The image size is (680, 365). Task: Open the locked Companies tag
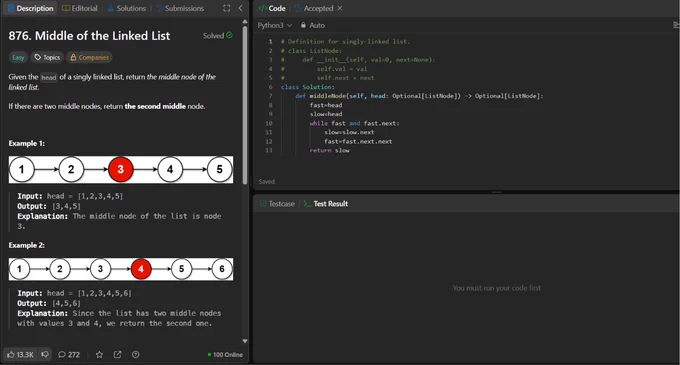[x=89, y=57]
